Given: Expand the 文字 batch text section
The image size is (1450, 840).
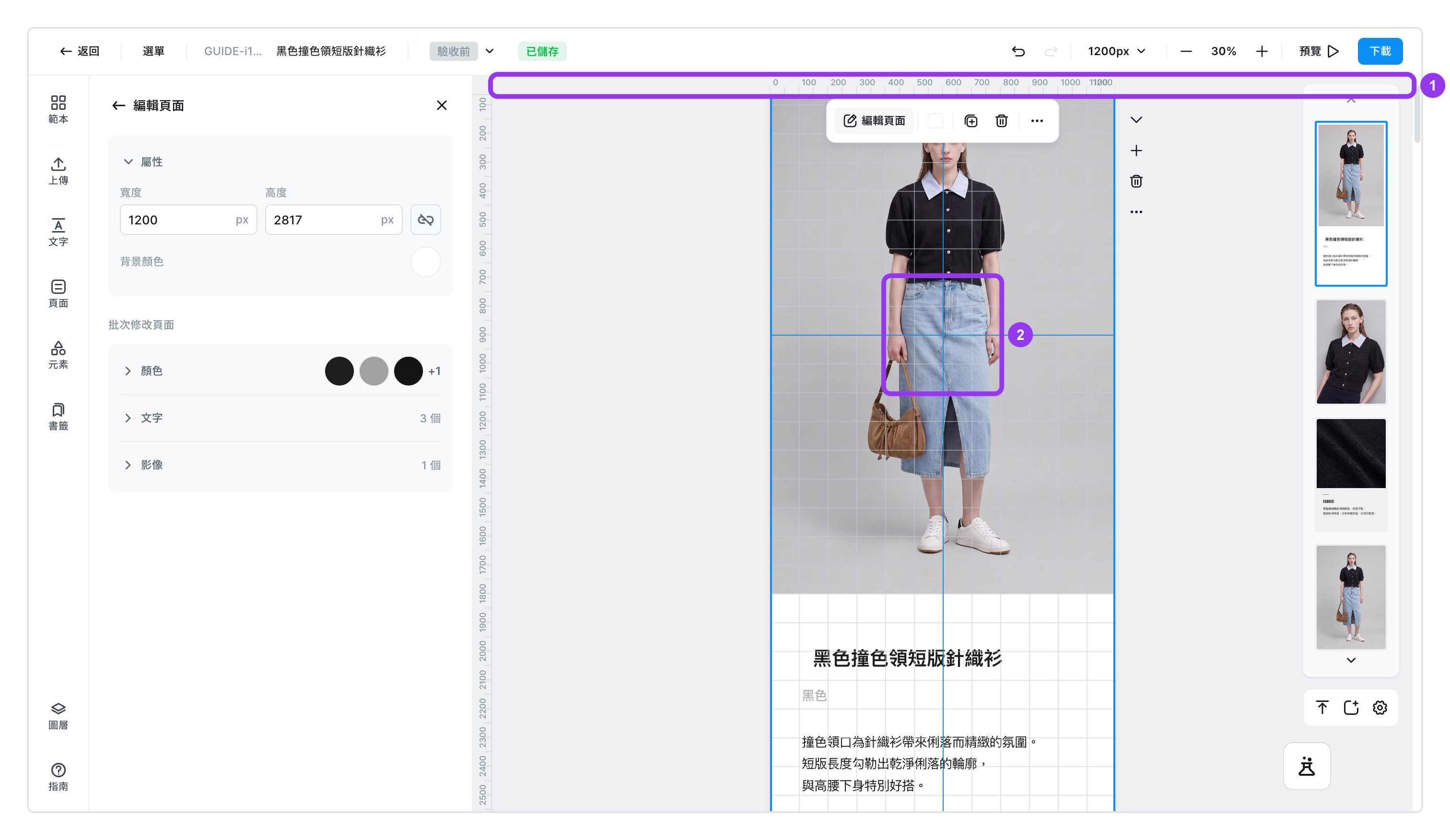Looking at the screenshot, I should point(128,418).
